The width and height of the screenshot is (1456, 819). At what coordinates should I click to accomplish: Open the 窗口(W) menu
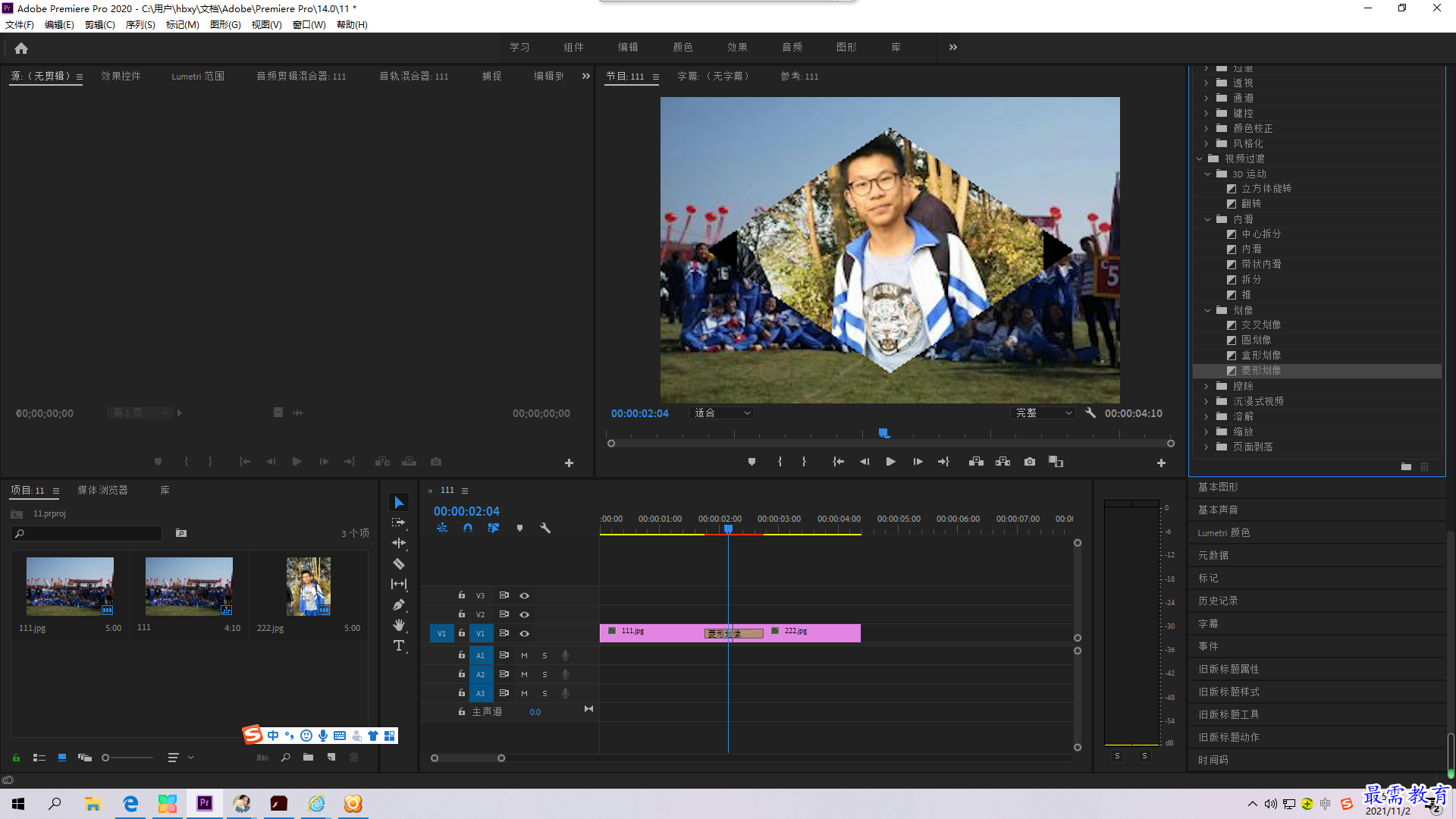309,24
